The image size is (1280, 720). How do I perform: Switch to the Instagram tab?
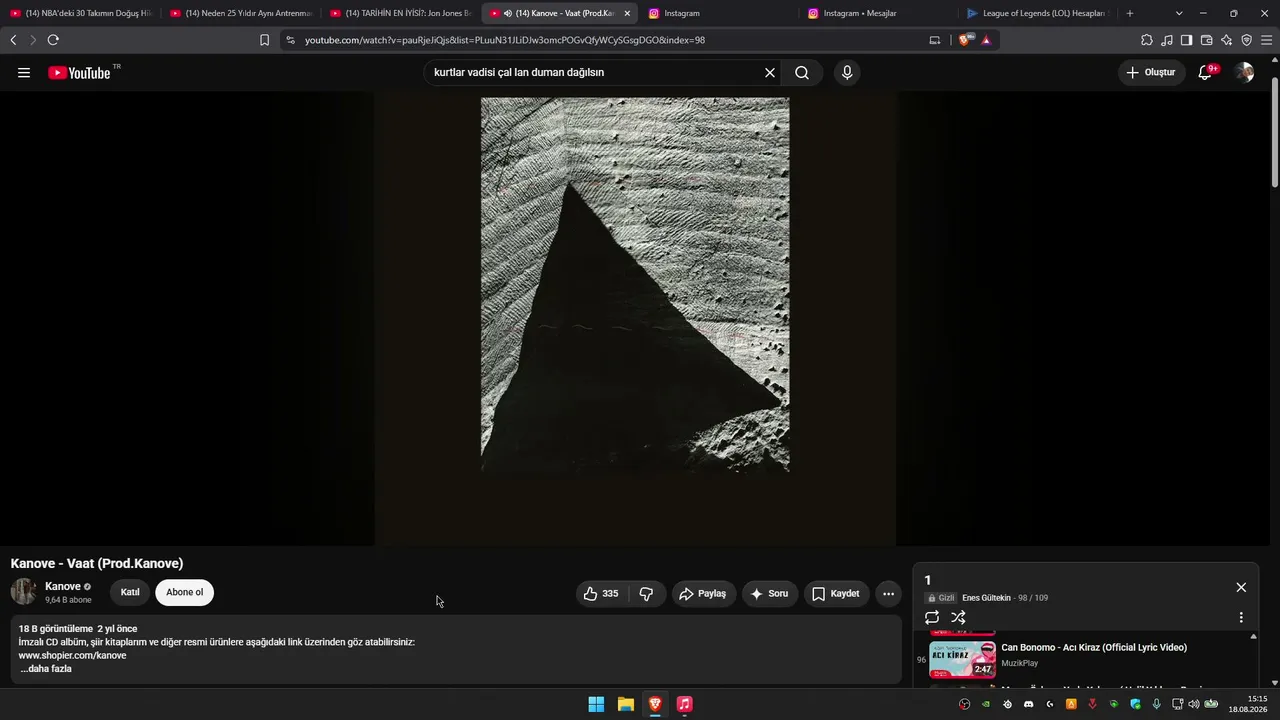pos(720,13)
